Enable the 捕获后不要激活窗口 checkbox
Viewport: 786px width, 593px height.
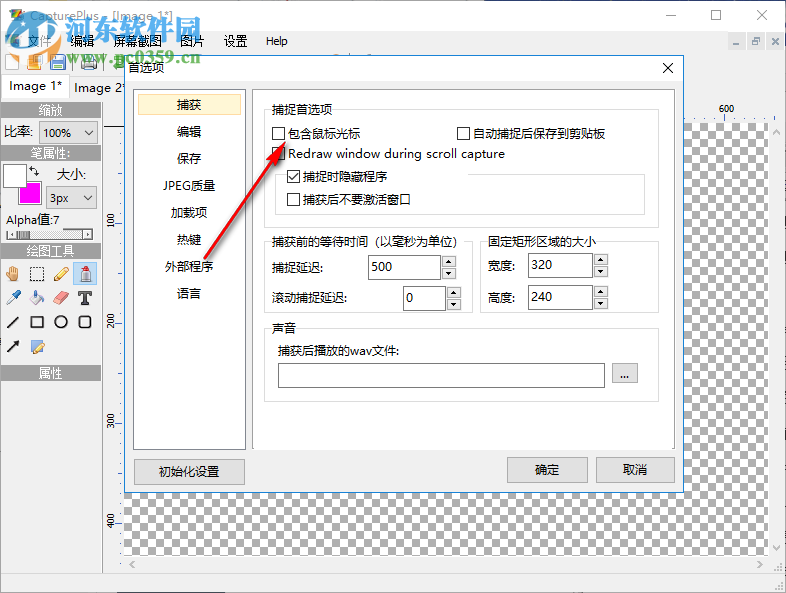[293, 200]
